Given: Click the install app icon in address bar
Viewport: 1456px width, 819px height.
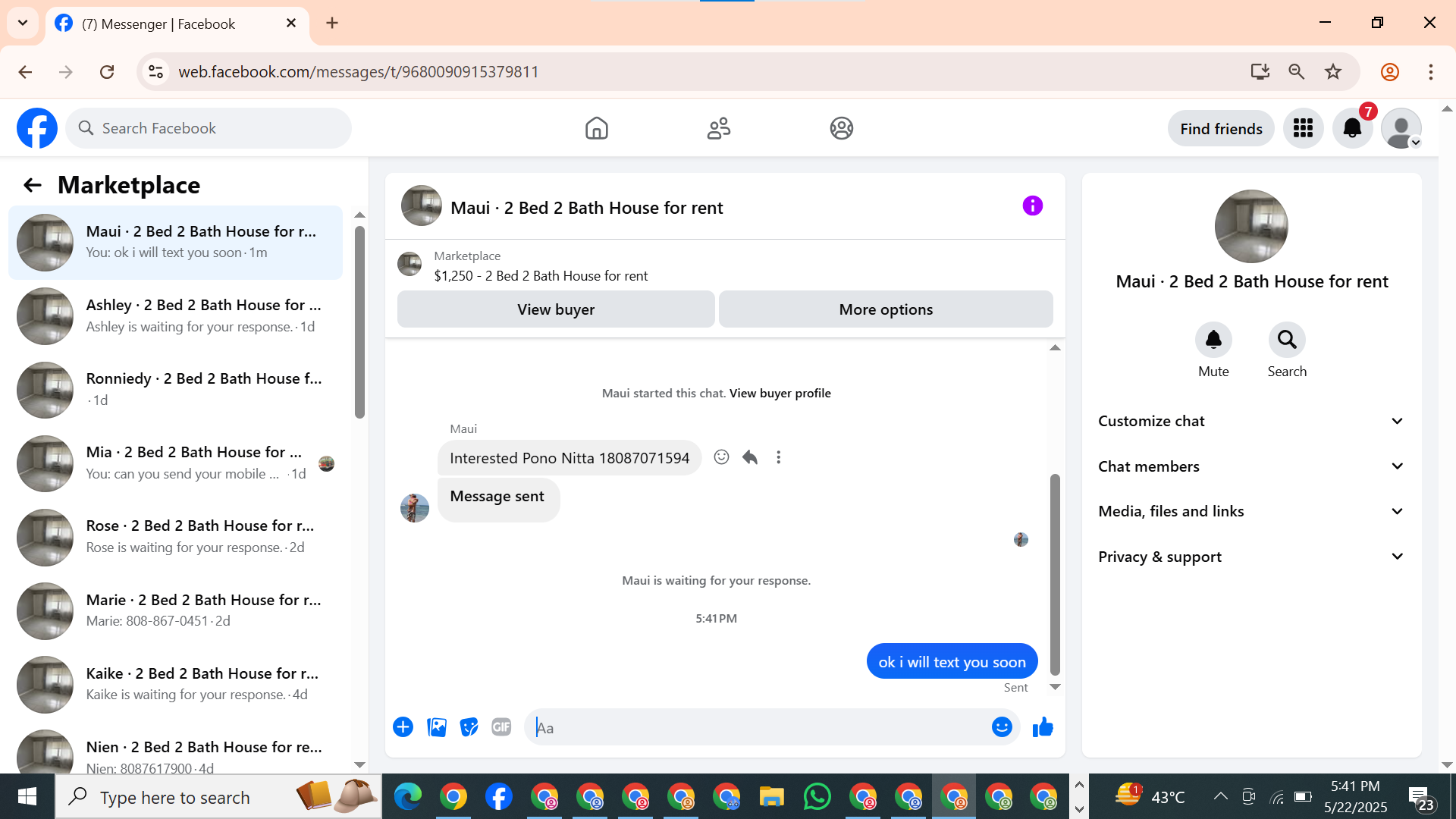Looking at the screenshot, I should 1260,72.
